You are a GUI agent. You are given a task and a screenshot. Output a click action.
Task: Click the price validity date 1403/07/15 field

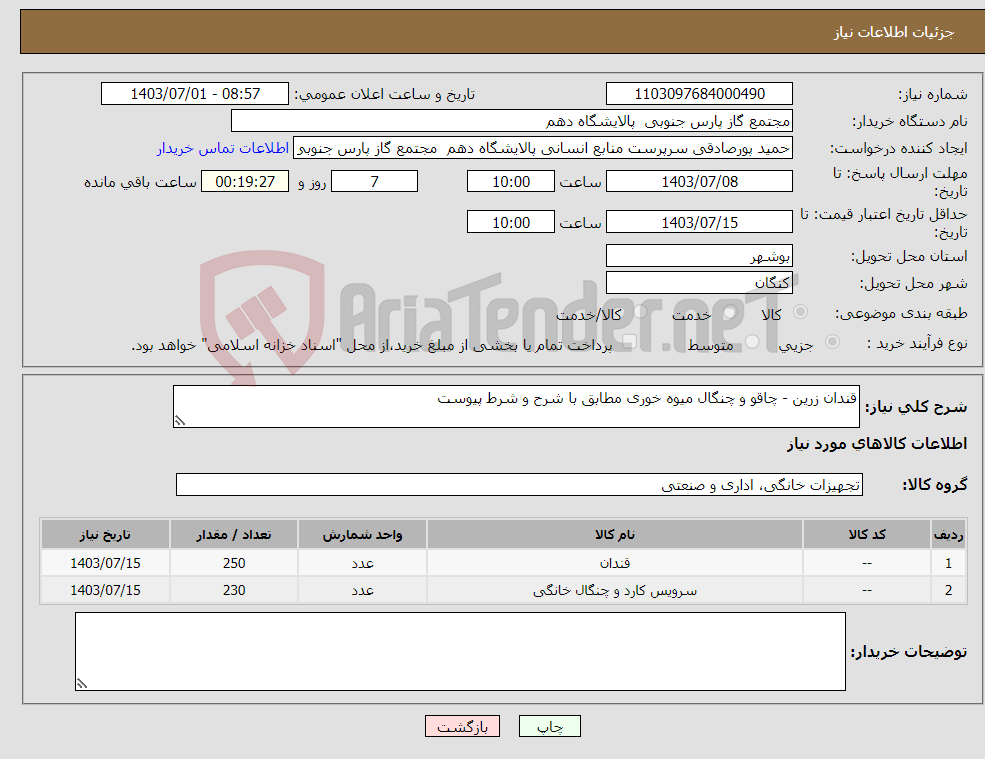(x=699, y=222)
